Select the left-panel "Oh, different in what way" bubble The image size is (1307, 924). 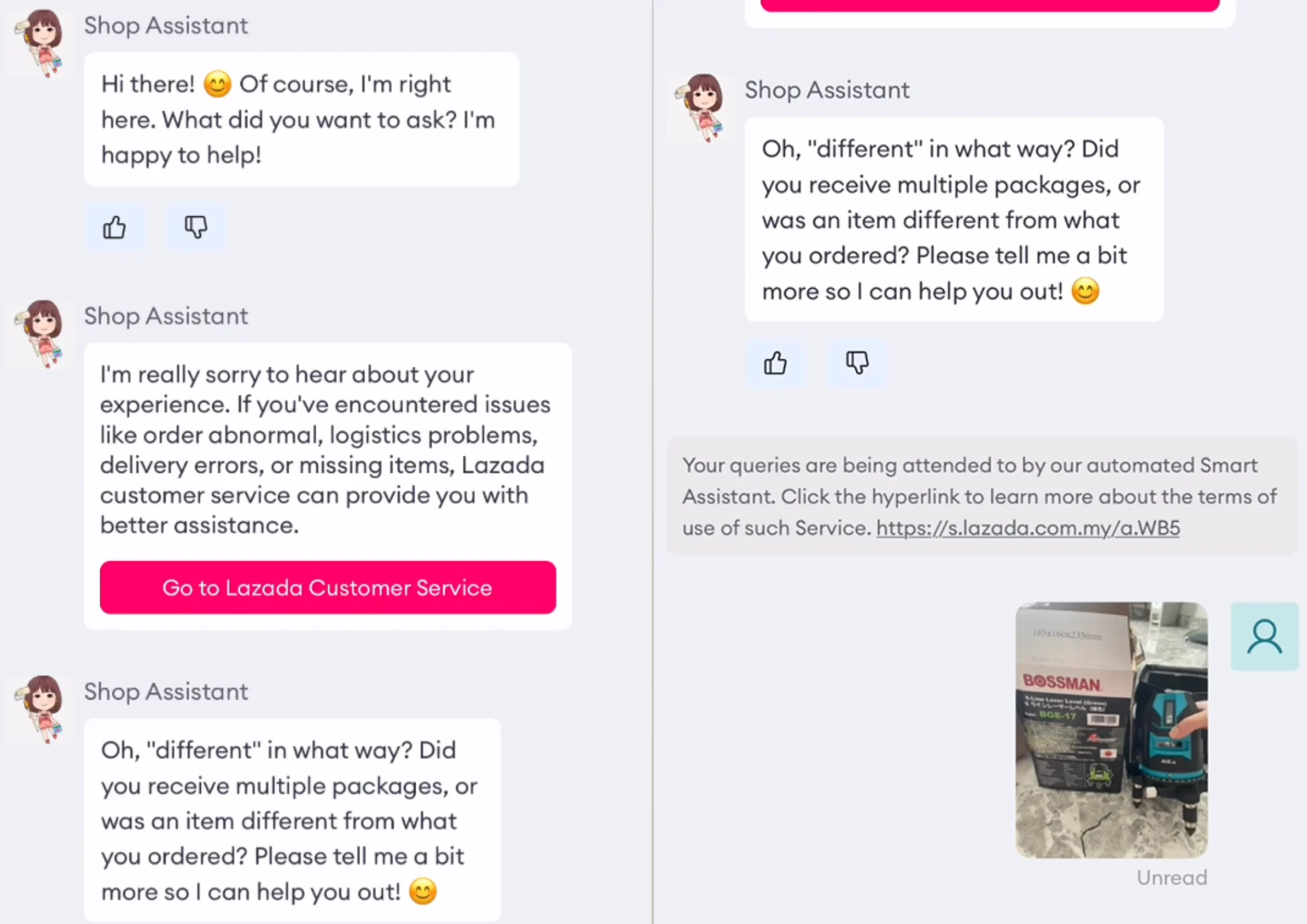(x=292, y=820)
